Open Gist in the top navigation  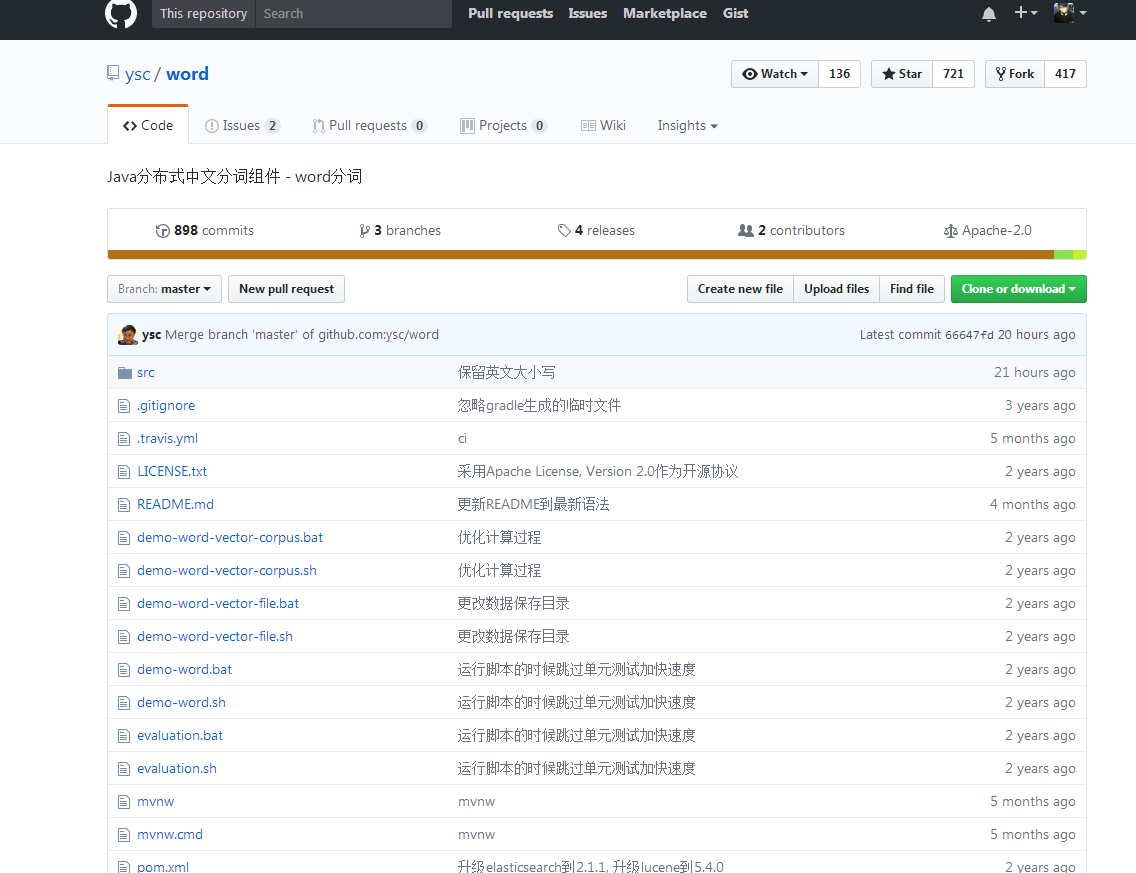[x=735, y=13]
